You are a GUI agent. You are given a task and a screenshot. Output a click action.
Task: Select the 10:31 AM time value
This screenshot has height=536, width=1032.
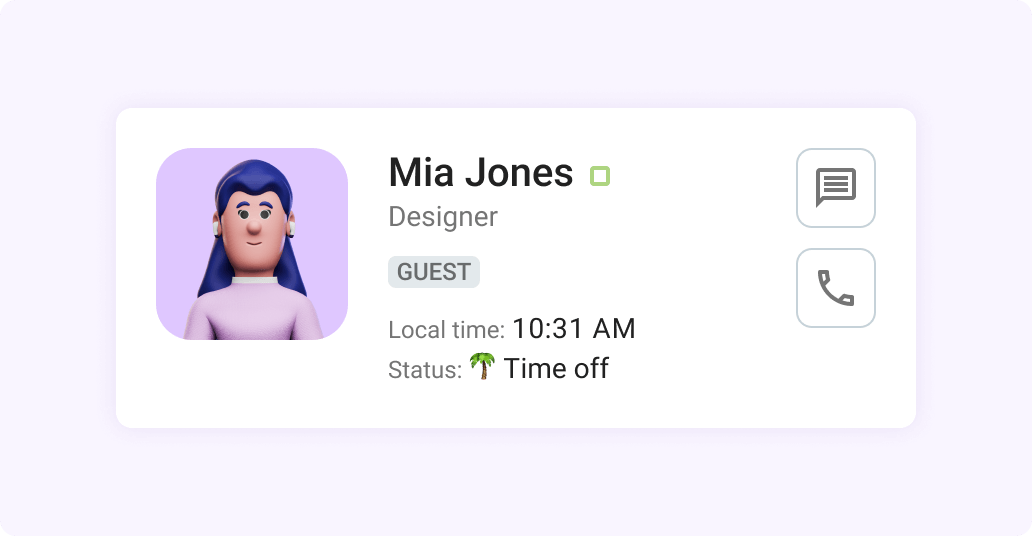click(573, 329)
